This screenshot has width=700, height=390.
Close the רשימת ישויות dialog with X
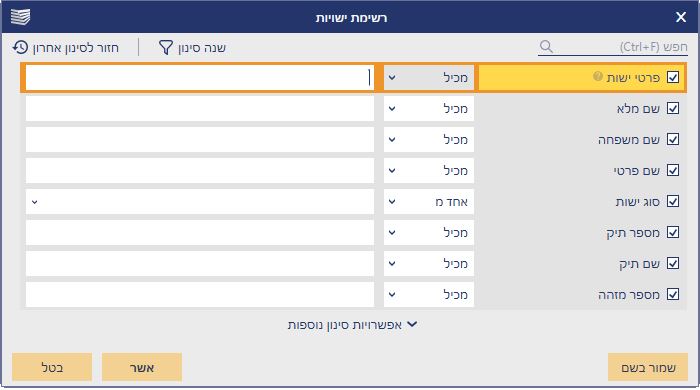pos(681,17)
